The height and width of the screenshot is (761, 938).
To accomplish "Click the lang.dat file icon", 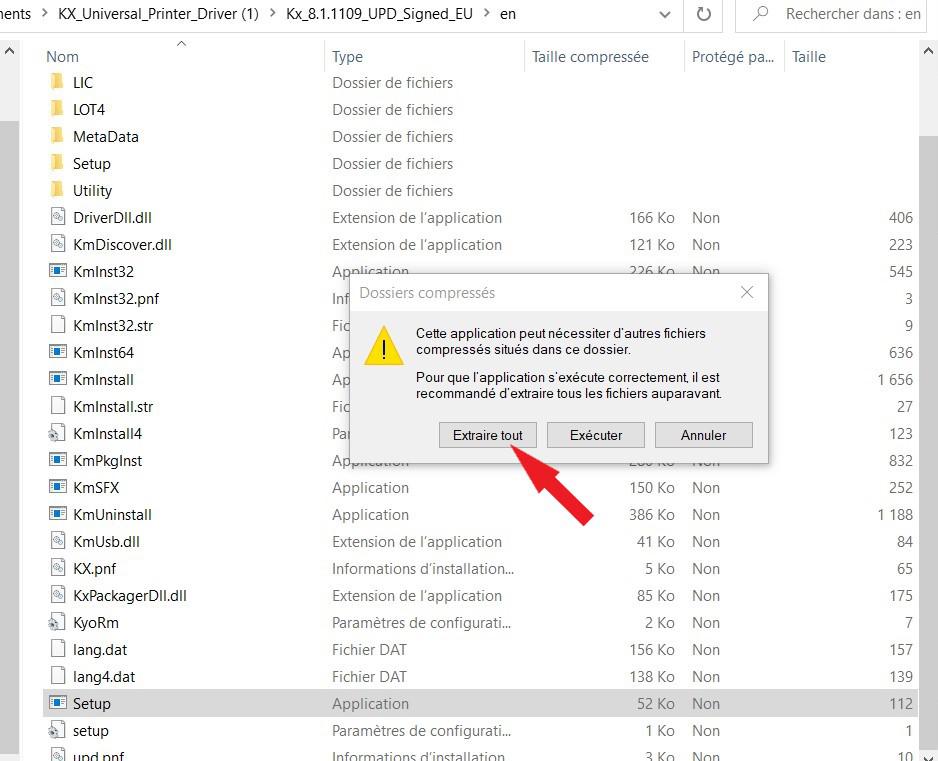I will coord(57,650).
